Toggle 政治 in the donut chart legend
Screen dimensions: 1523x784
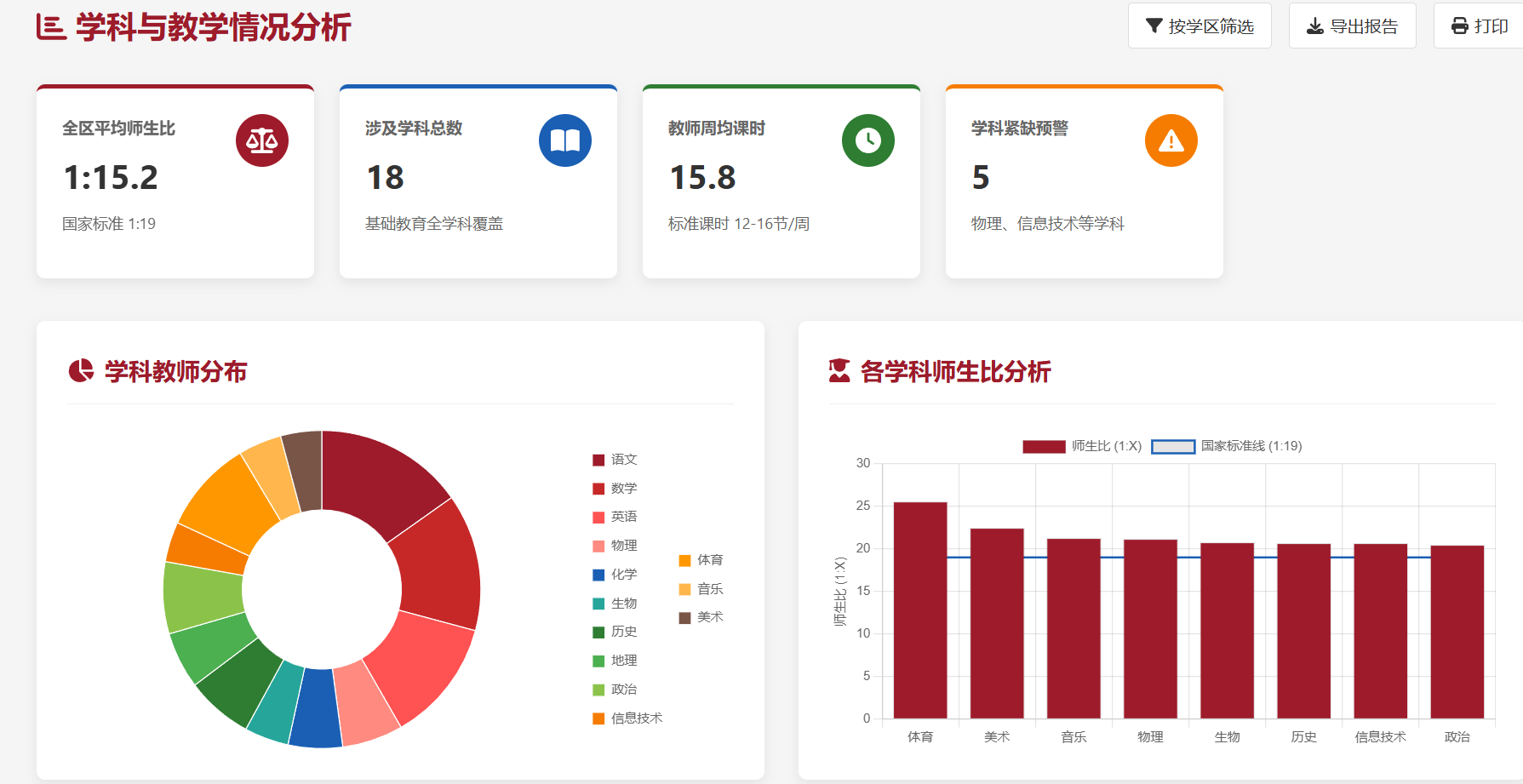click(x=615, y=690)
